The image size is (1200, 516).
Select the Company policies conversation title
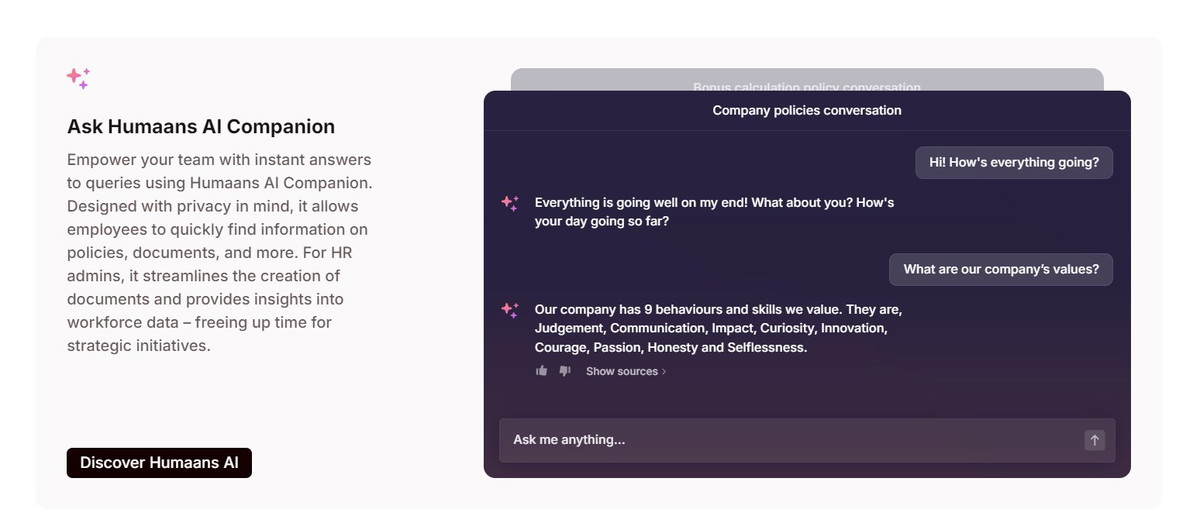[806, 111]
